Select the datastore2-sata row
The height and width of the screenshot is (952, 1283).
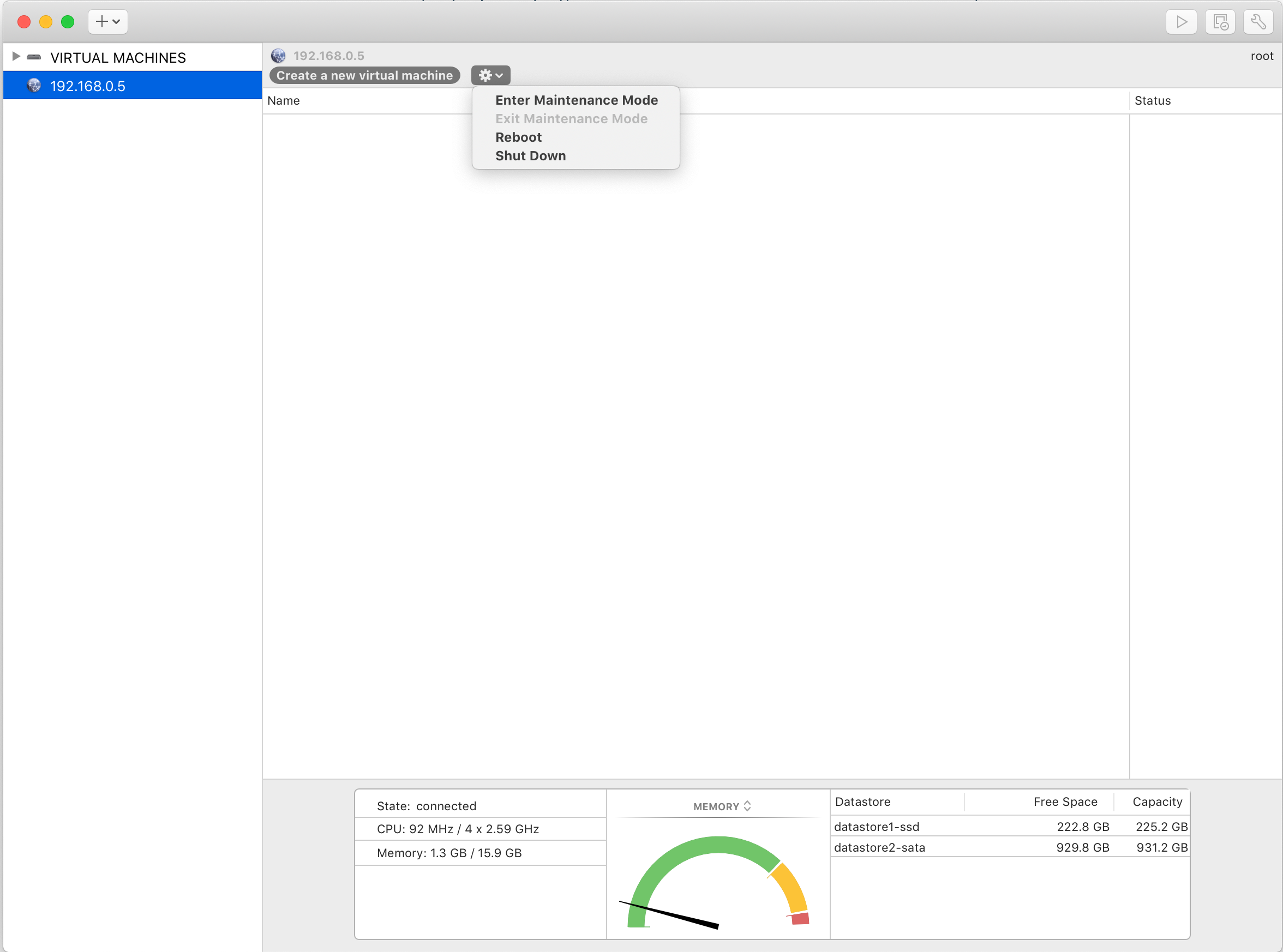click(x=879, y=847)
